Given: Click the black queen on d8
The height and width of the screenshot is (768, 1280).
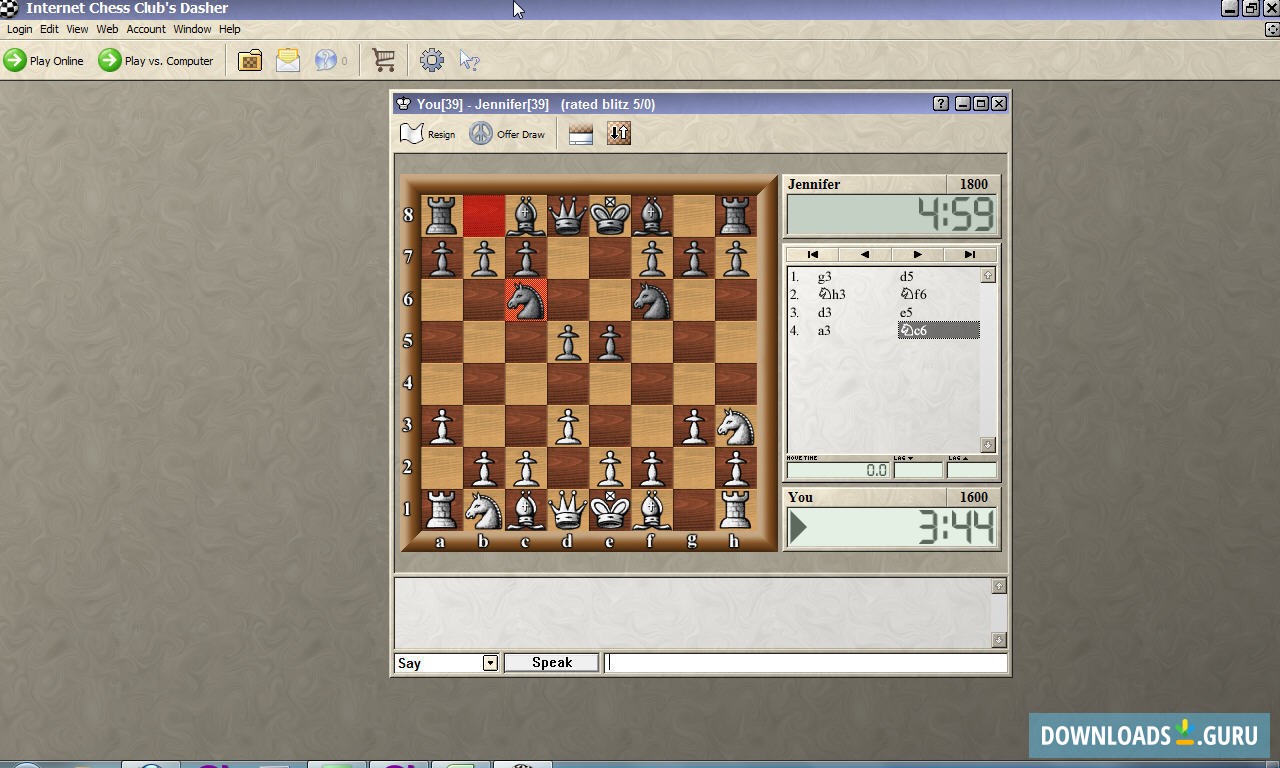Looking at the screenshot, I should (x=567, y=216).
